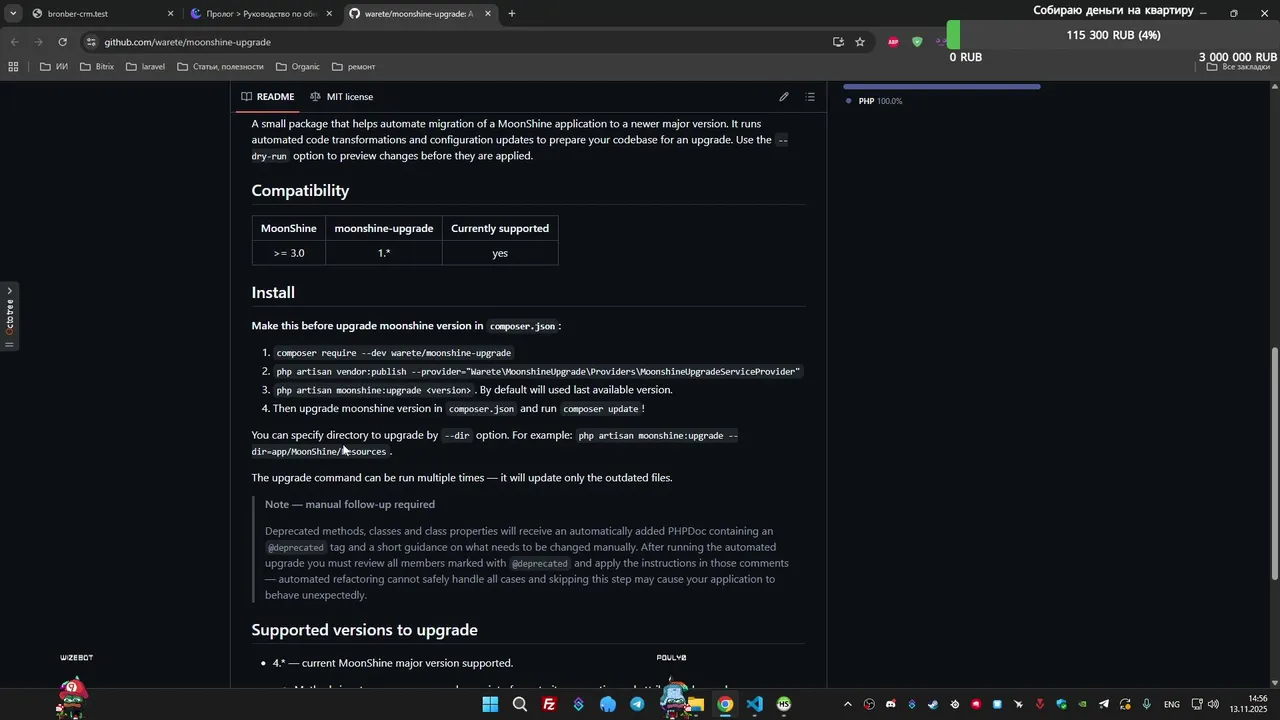Open Все закладки folder
The width and height of the screenshot is (1280, 720).
[x=1238, y=67]
